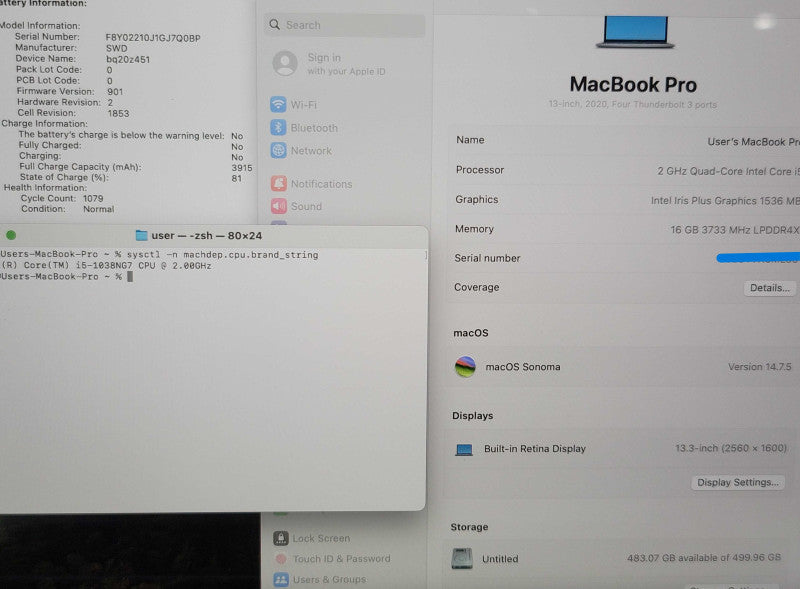This screenshot has height=589, width=800.
Task: Focus the System Settings Search field
Action: 345,24
